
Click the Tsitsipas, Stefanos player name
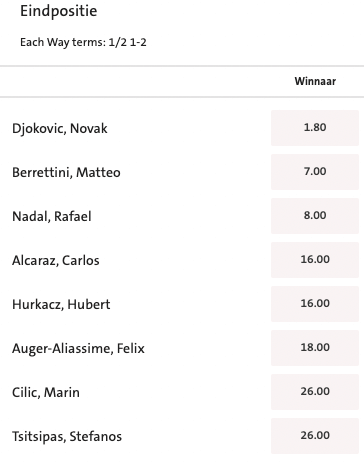tap(67, 437)
